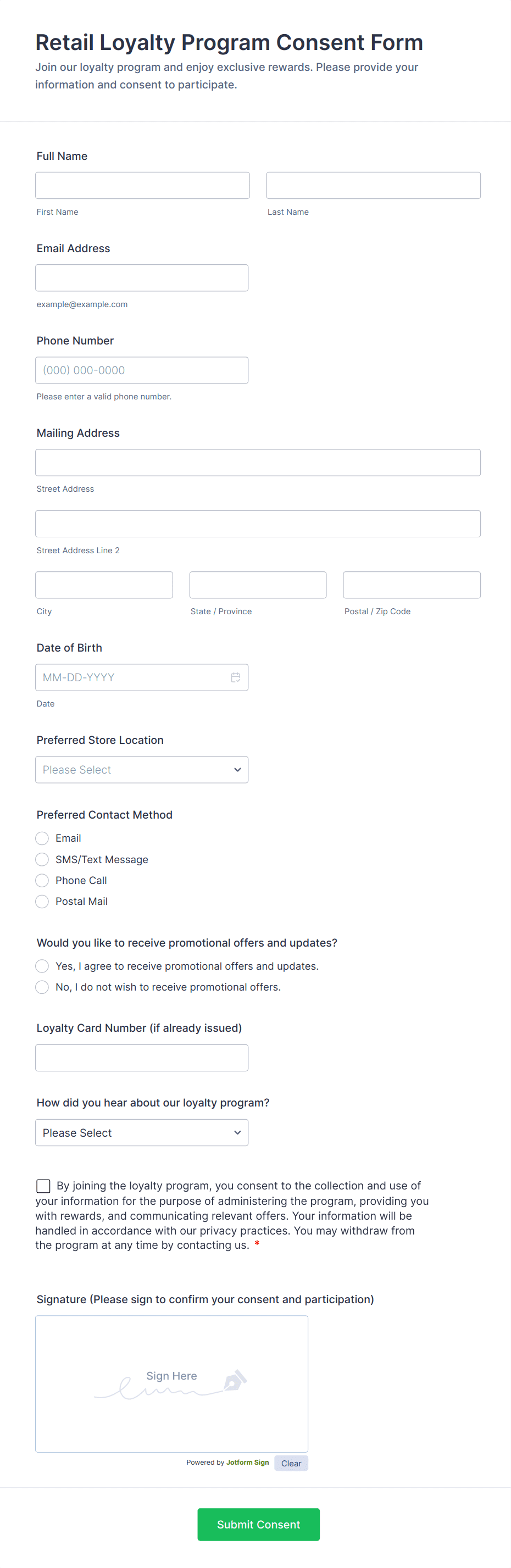
Task: Click into the Last Name field
Action: 373,186
